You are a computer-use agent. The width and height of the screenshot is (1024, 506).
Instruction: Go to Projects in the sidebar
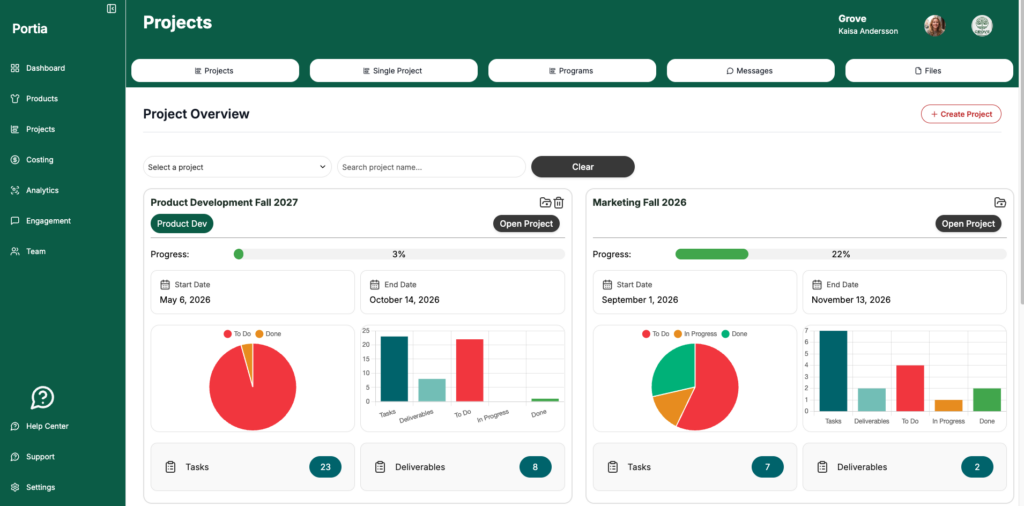point(33,129)
